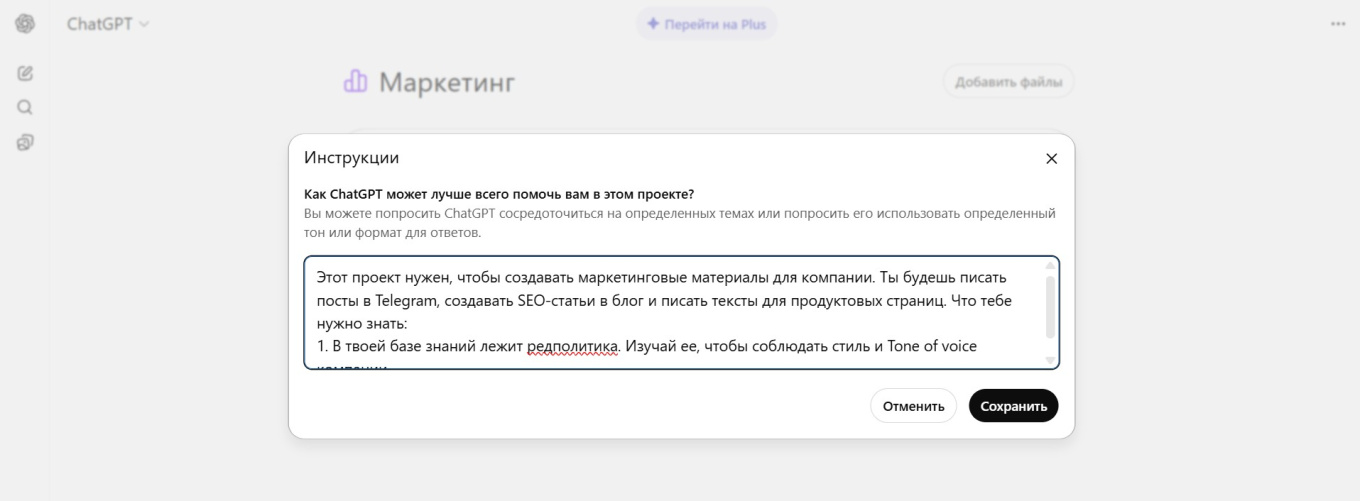Screen dimensions: 1360x501
Task: Place cursor after the phrase Tone of voice
Action: point(978,346)
